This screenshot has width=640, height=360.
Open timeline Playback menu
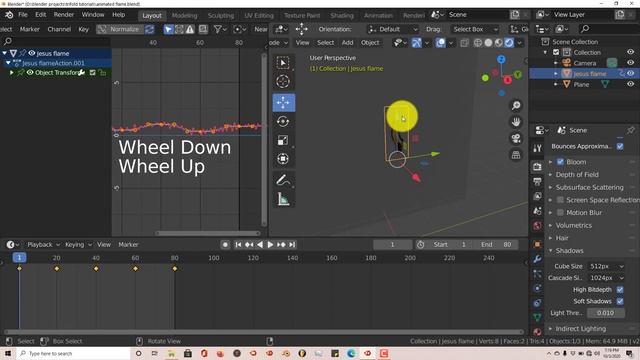point(43,244)
